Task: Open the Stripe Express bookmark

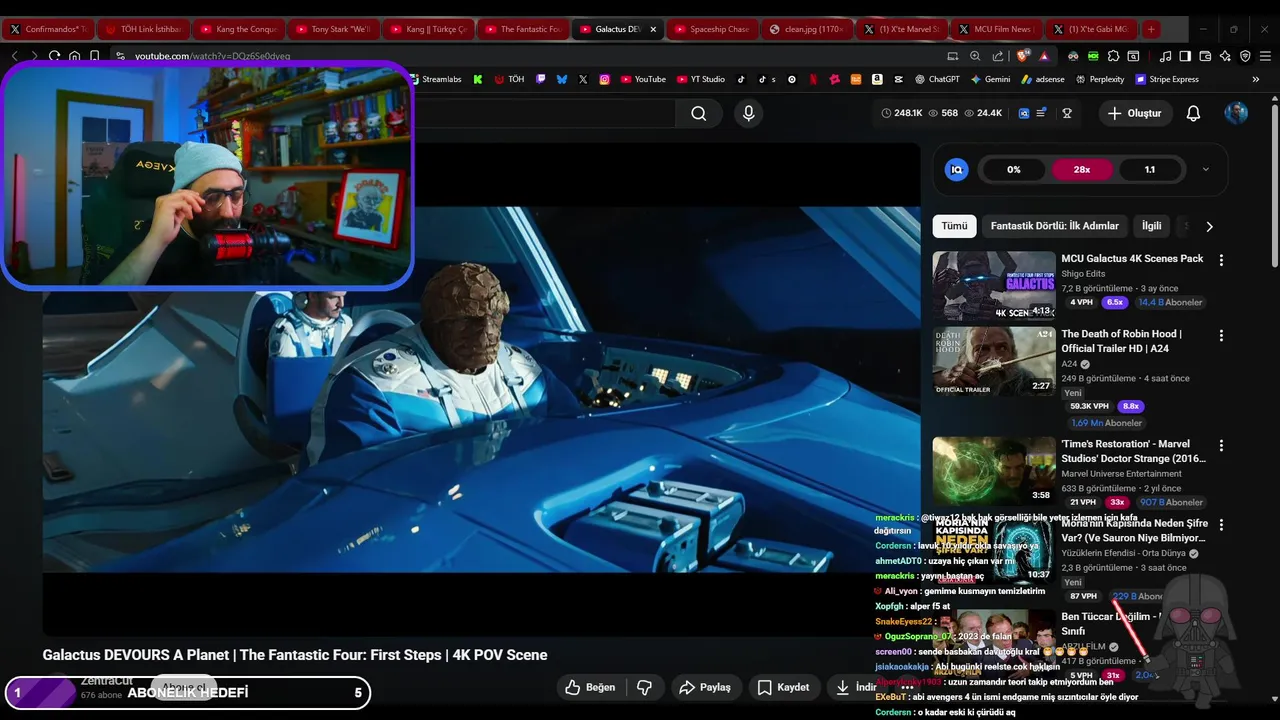Action: coord(1166,79)
